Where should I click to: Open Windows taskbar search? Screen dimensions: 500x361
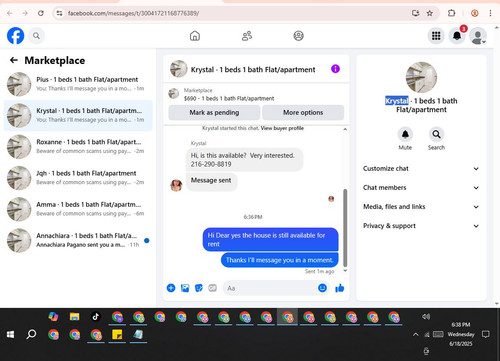[x=31, y=334]
